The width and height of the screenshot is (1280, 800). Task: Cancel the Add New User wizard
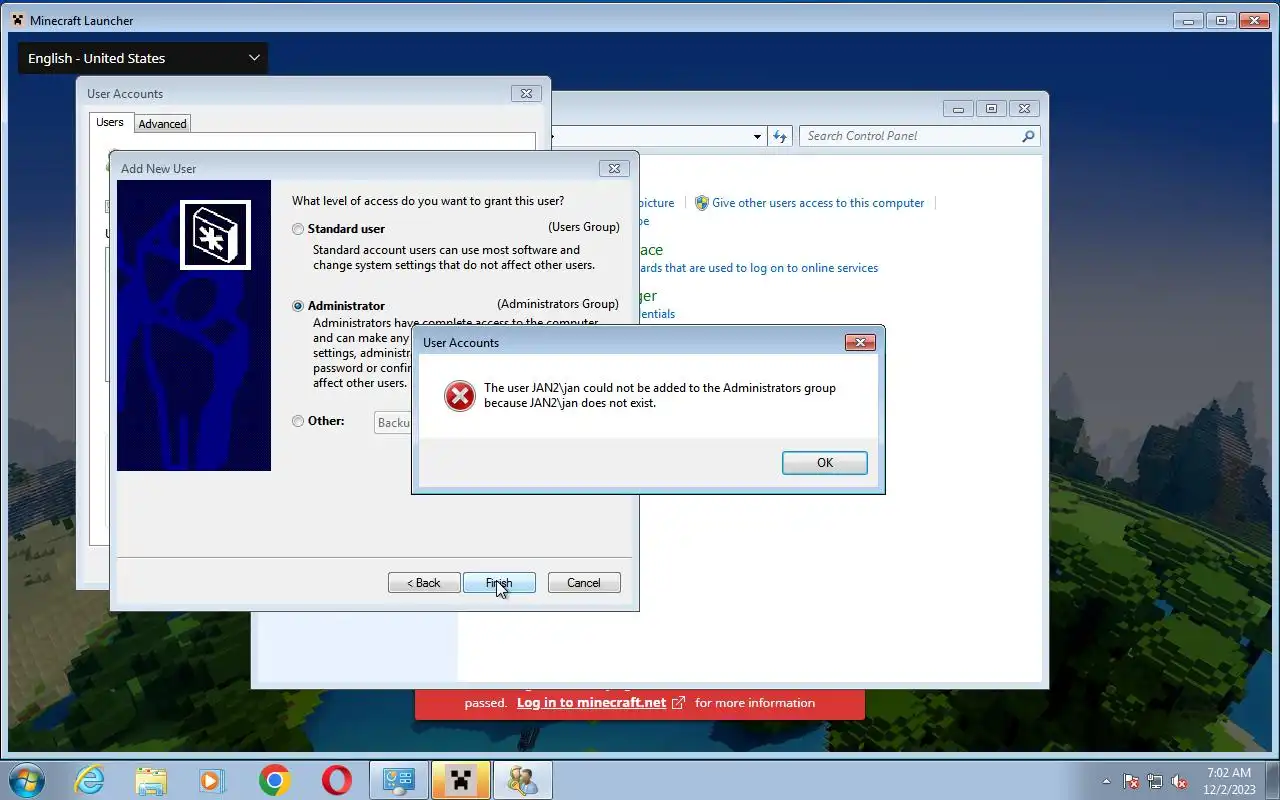pyautogui.click(x=584, y=582)
